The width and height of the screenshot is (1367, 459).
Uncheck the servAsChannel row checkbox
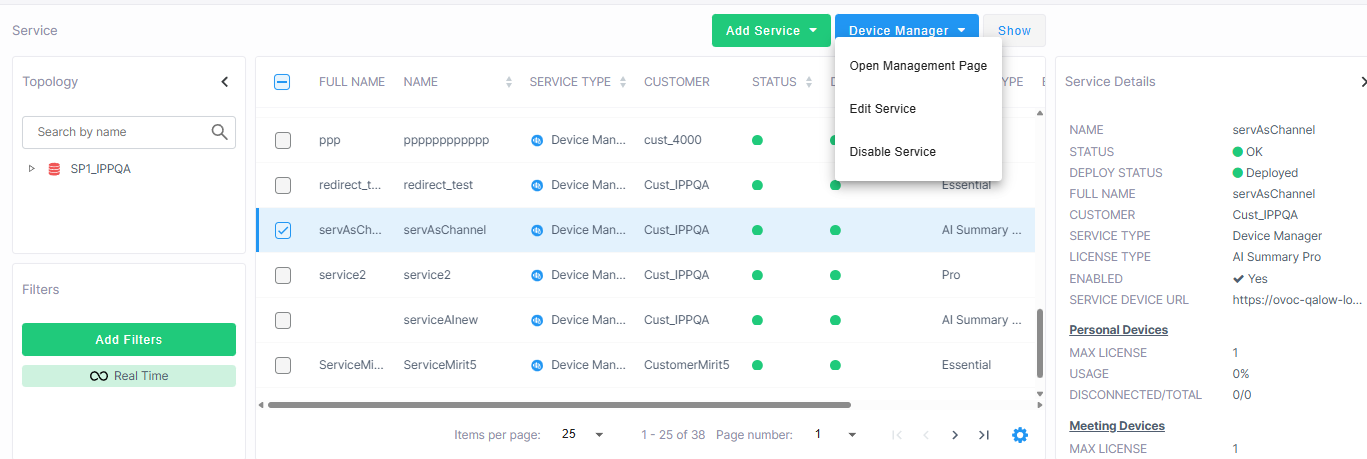[283, 230]
